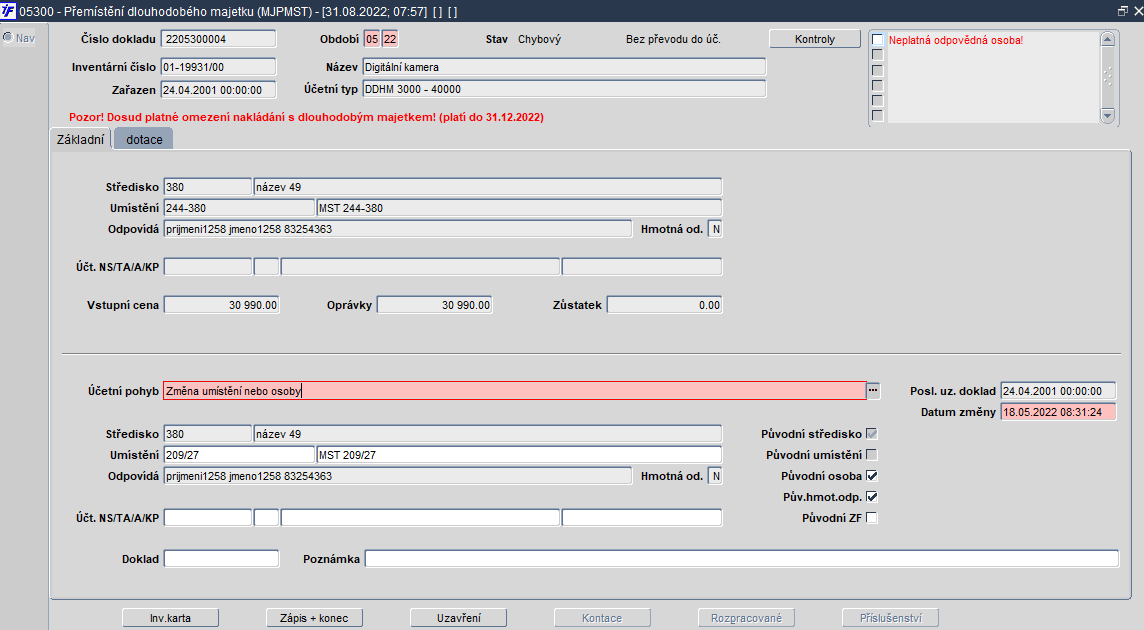Click the Uzavření button
This screenshot has width=1144, height=630.
coord(458,618)
